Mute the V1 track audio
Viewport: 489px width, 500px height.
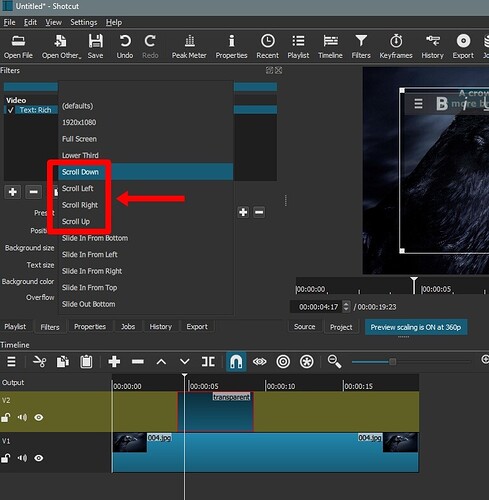(22, 458)
